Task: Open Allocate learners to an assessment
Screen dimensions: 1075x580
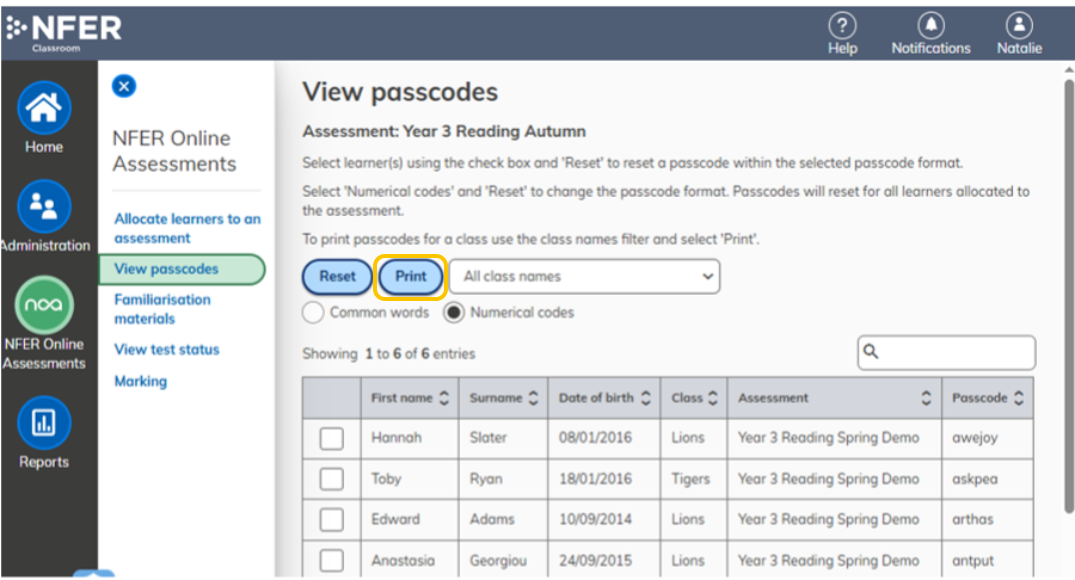Action: point(187,228)
